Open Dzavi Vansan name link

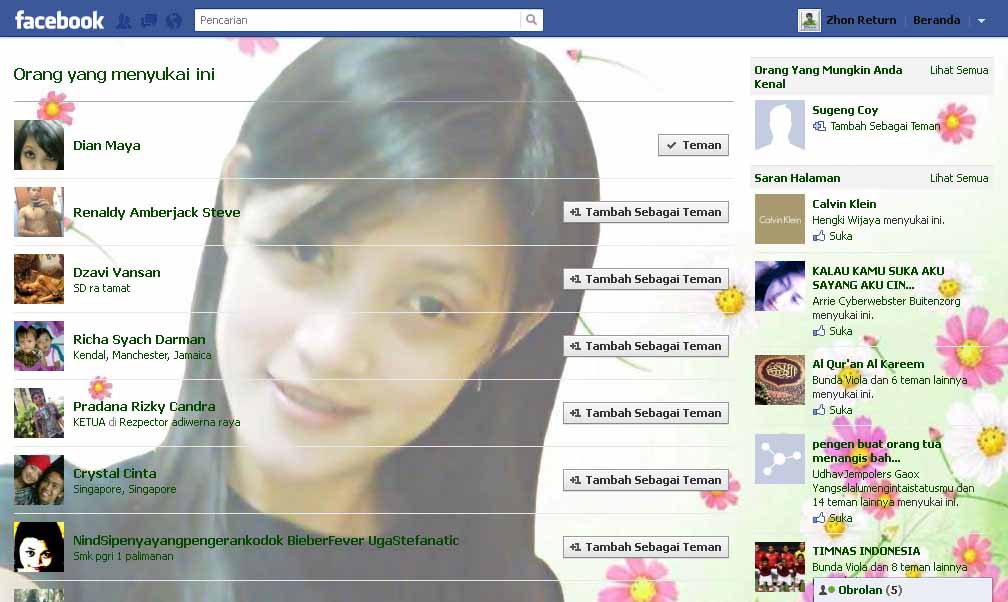[x=116, y=272]
